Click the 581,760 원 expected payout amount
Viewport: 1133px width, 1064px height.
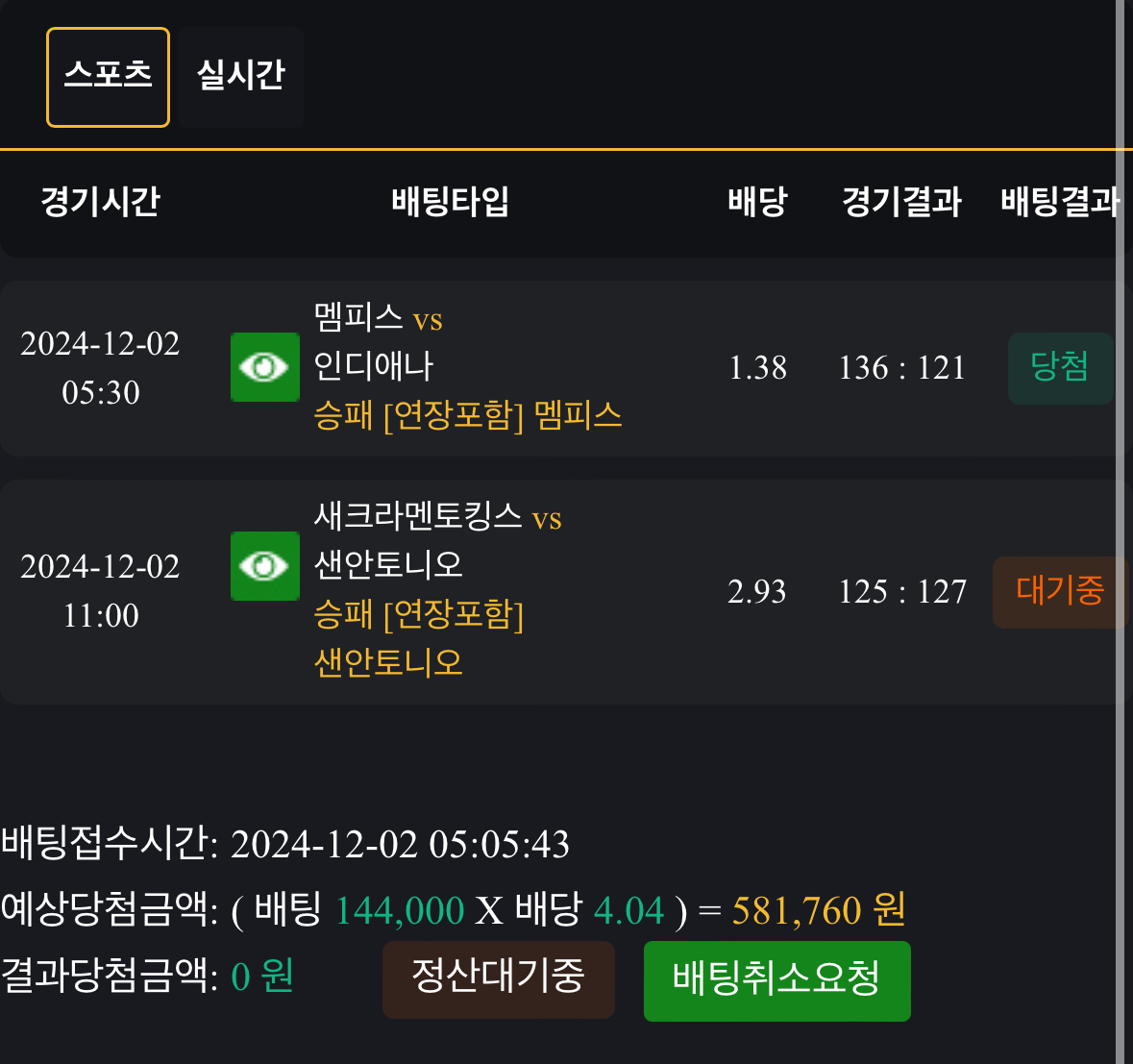[x=819, y=910]
